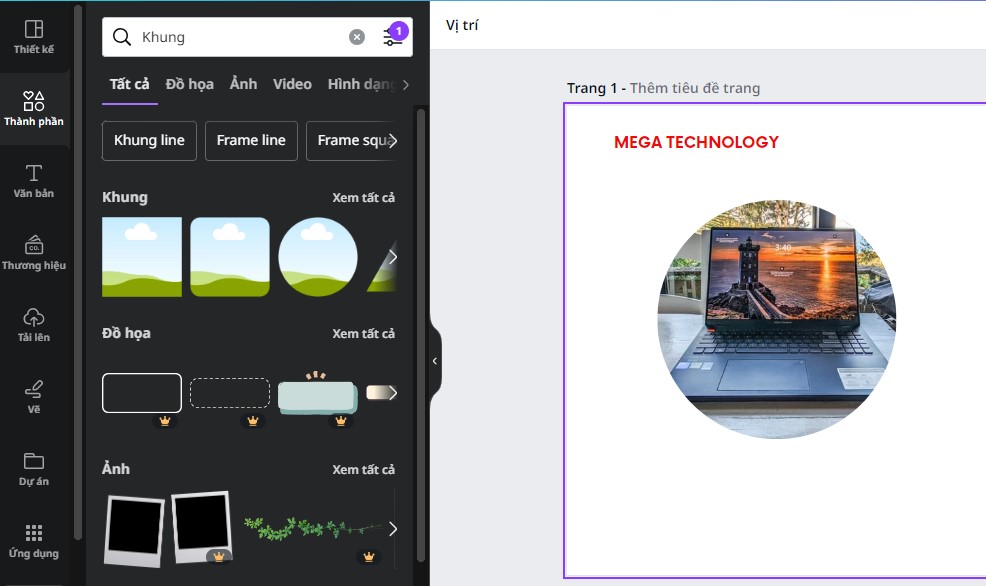Select the MEGA TECHNOLOGY heading text
The image size is (986, 586).
point(696,142)
